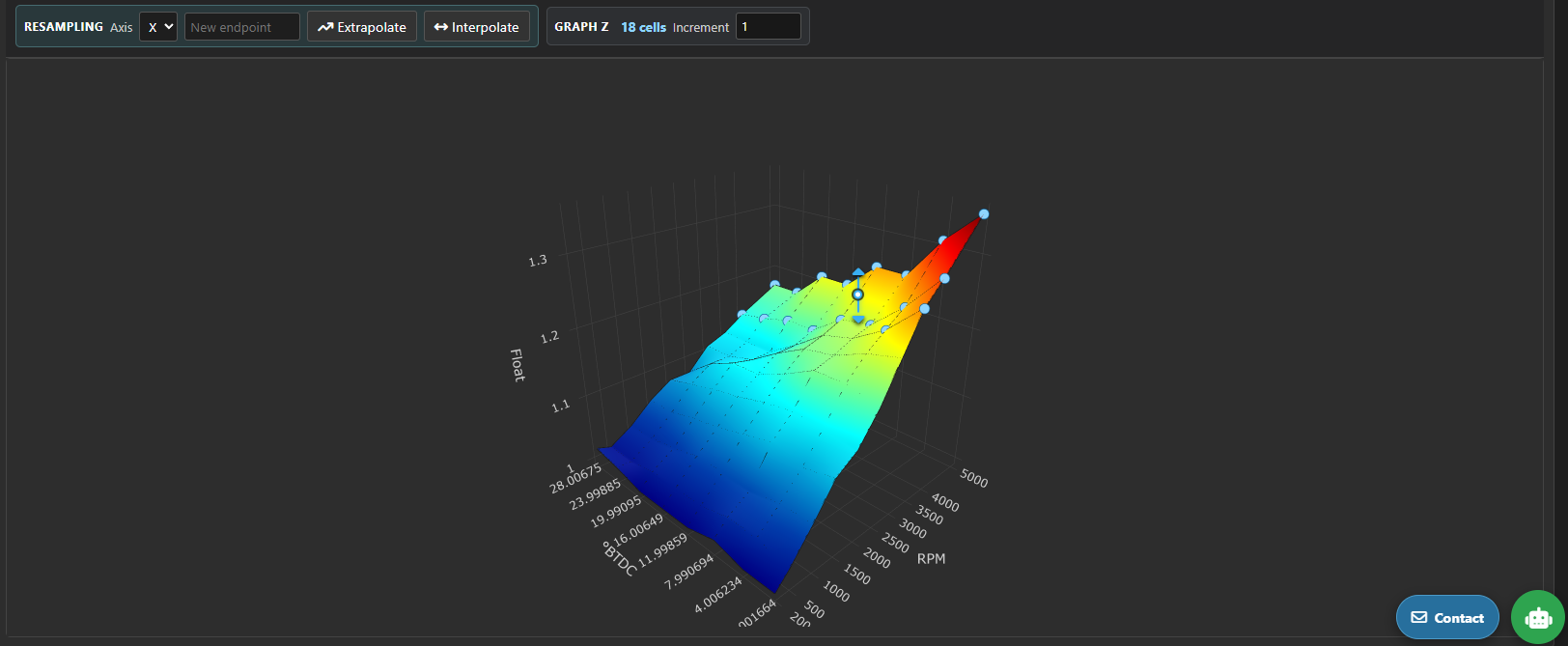Click the 2500 RPM tick label
Image resolution: width=1568 pixels, height=646 pixels.
(895, 544)
